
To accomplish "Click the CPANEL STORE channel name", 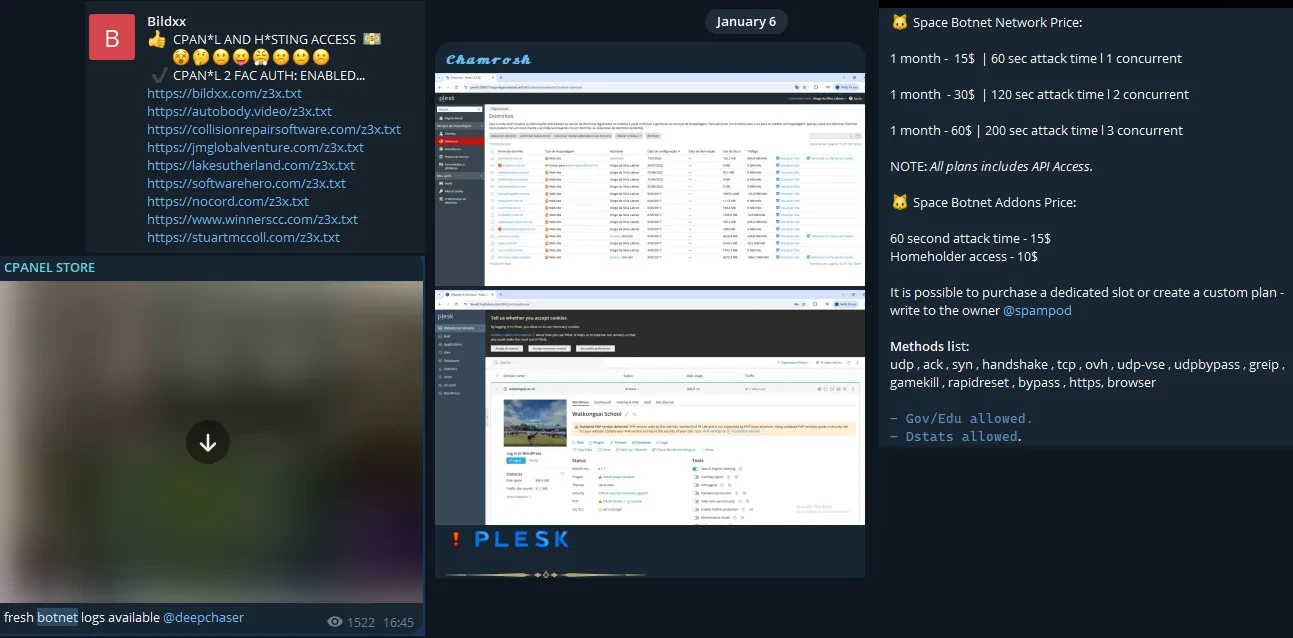I will [50, 267].
